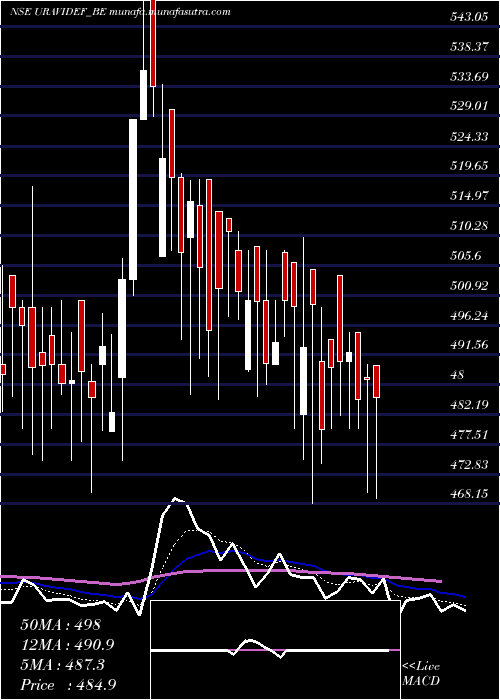Click the NSE URAVIDEF_BE chart title
Image resolution: width=500 pixels, height=700 pixels.
pos(58,12)
